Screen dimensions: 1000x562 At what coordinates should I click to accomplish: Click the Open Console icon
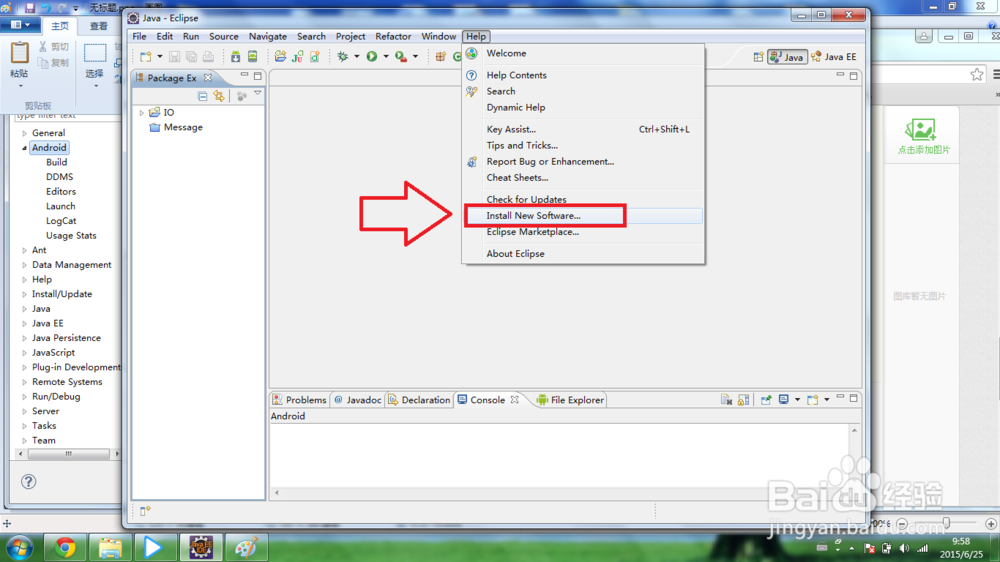tap(812, 400)
